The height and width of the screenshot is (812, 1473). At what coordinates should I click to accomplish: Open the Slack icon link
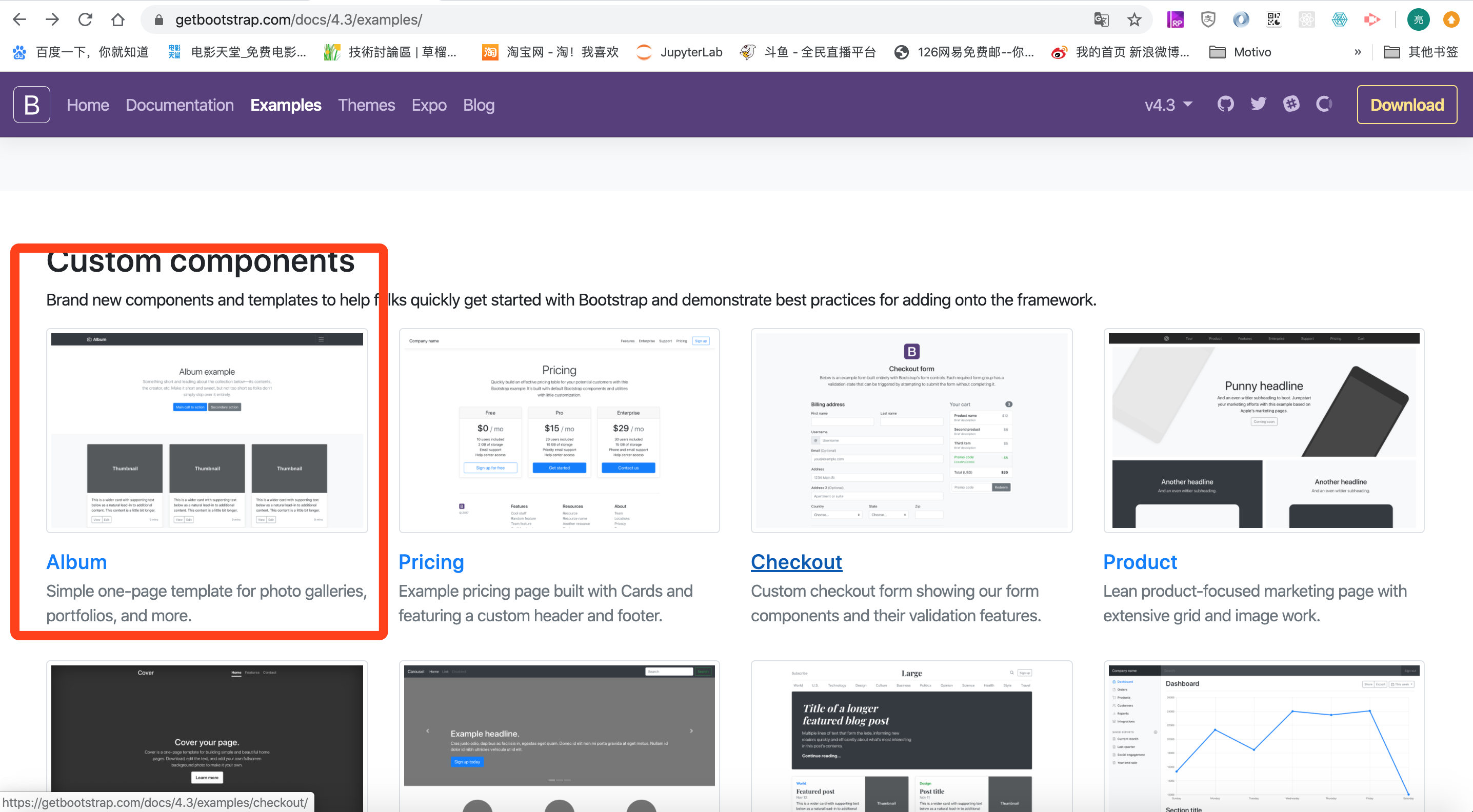click(1291, 104)
